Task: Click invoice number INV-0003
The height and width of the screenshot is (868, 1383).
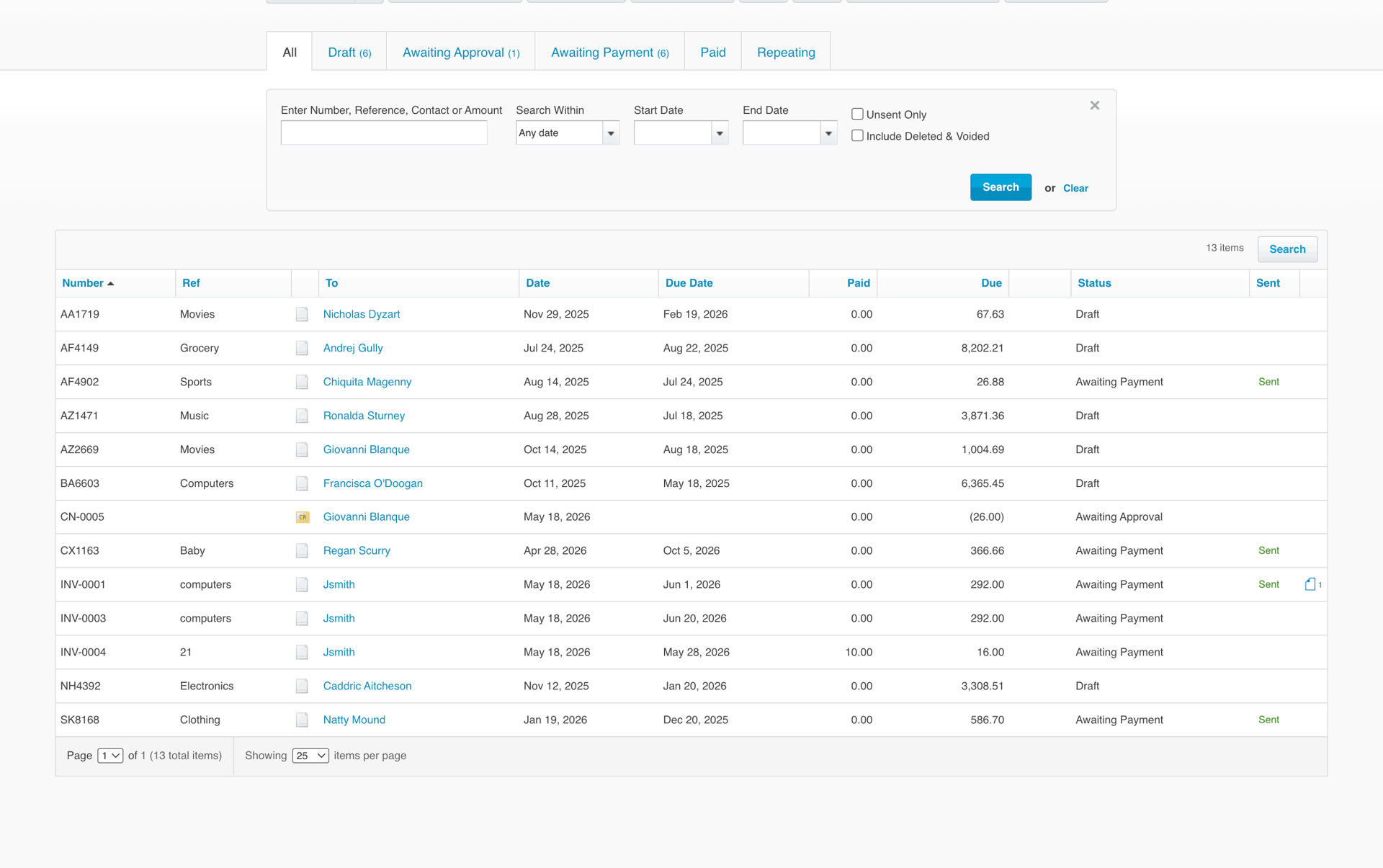Action: pos(83,618)
